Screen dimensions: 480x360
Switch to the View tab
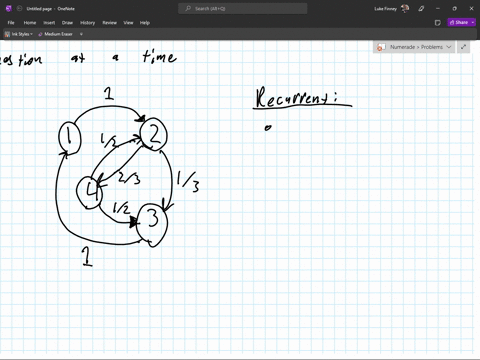tap(128, 23)
